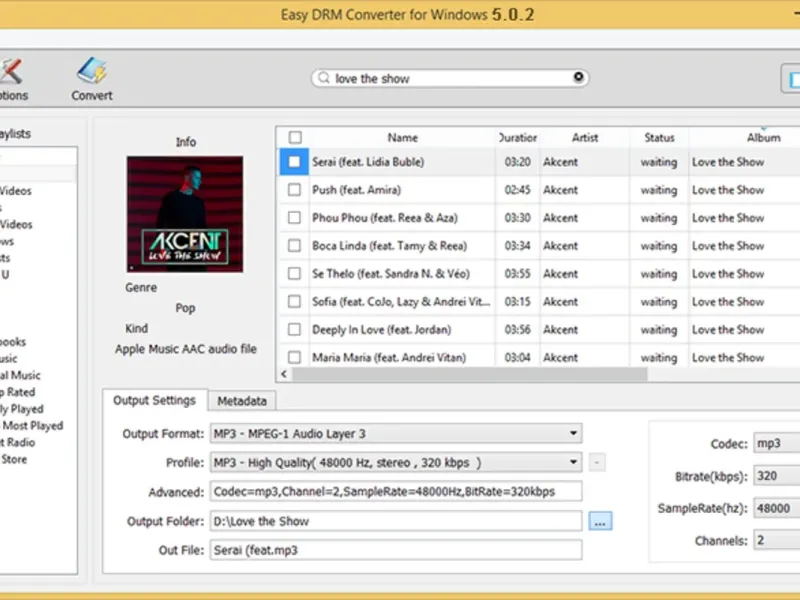The image size is (800, 600).
Task: Open the Output Format dropdown
Action: (x=396, y=434)
